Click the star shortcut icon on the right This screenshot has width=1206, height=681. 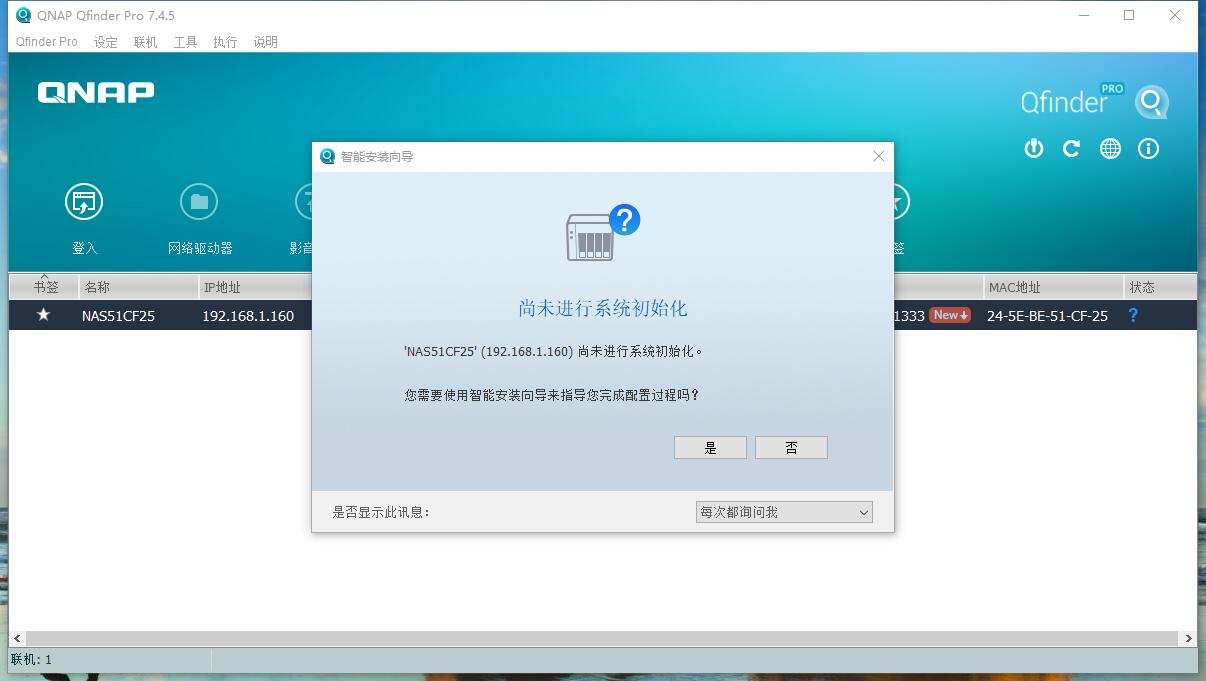click(x=895, y=201)
